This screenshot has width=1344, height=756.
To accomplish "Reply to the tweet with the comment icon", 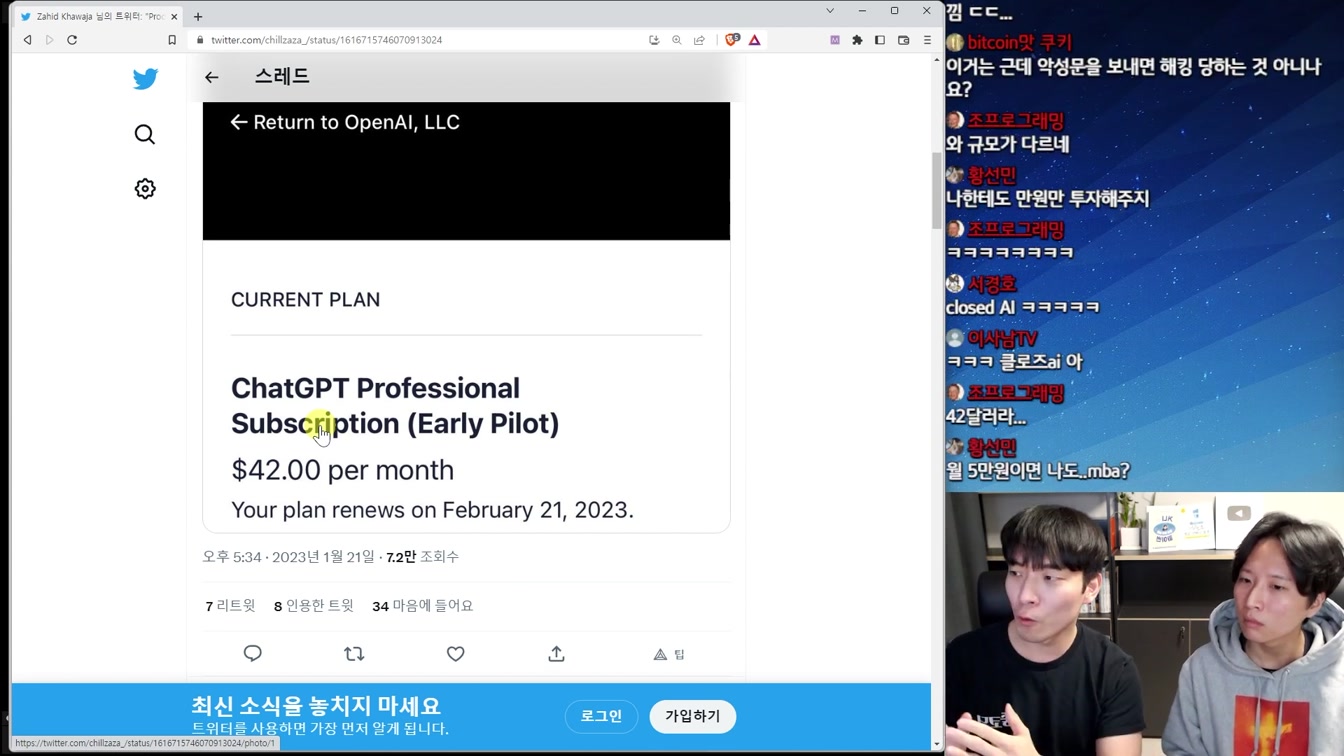I will point(252,654).
